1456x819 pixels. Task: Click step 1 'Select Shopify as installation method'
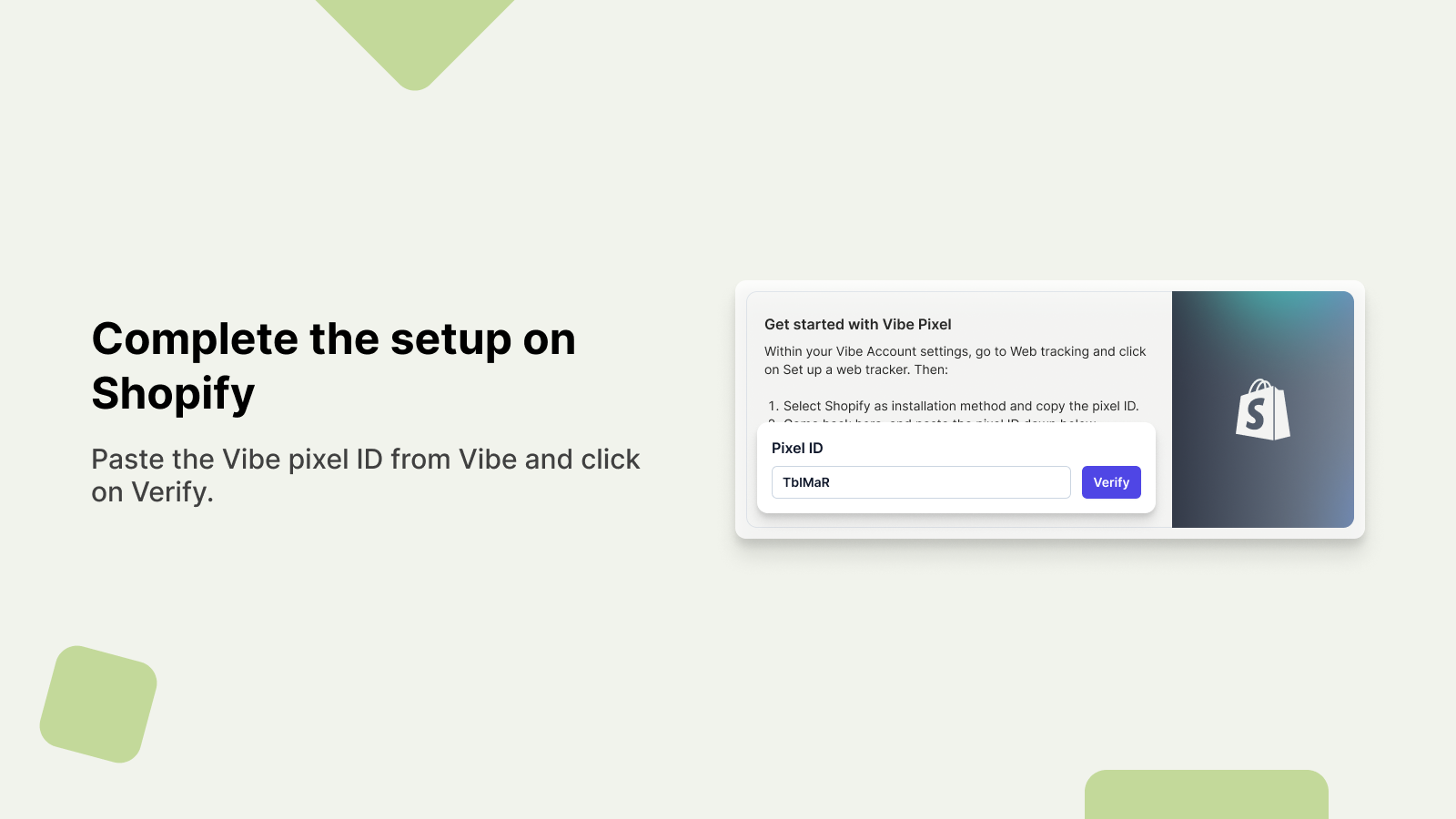[x=954, y=406]
